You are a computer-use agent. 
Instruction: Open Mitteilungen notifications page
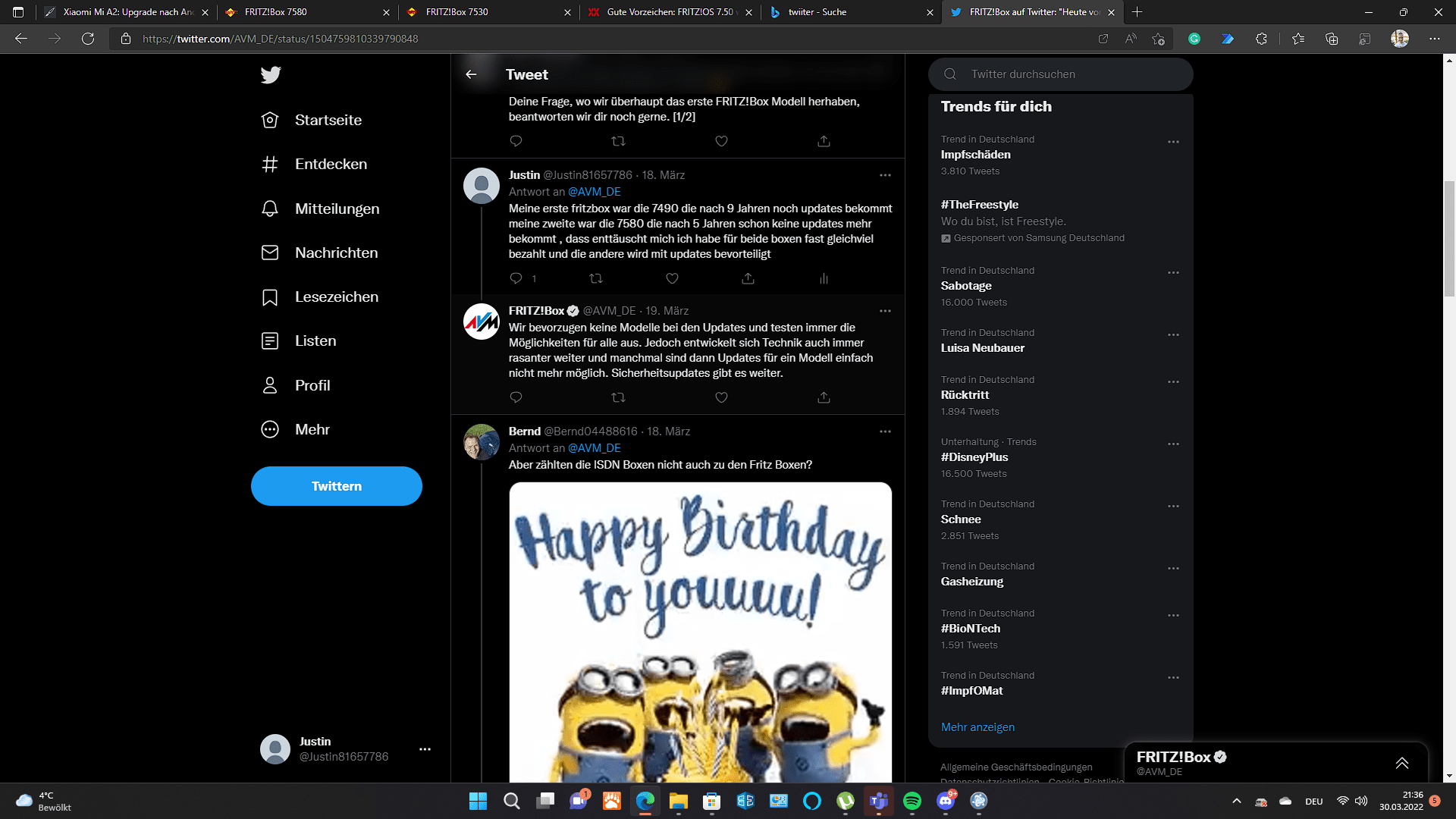(320, 209)
